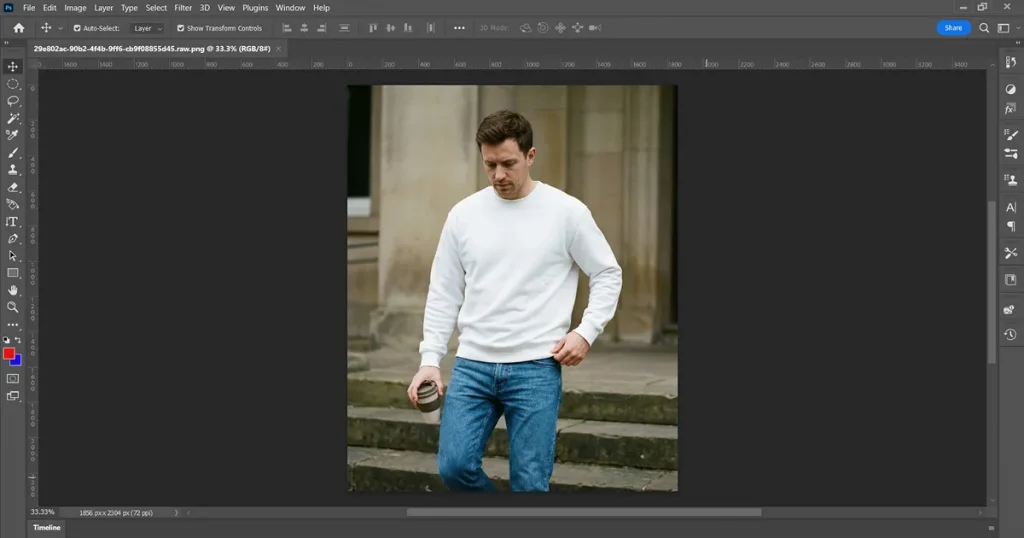Reset default foreground and background colors
Image resolution: width=1024 pixels, height=538 pixels.
pos(6,340)
